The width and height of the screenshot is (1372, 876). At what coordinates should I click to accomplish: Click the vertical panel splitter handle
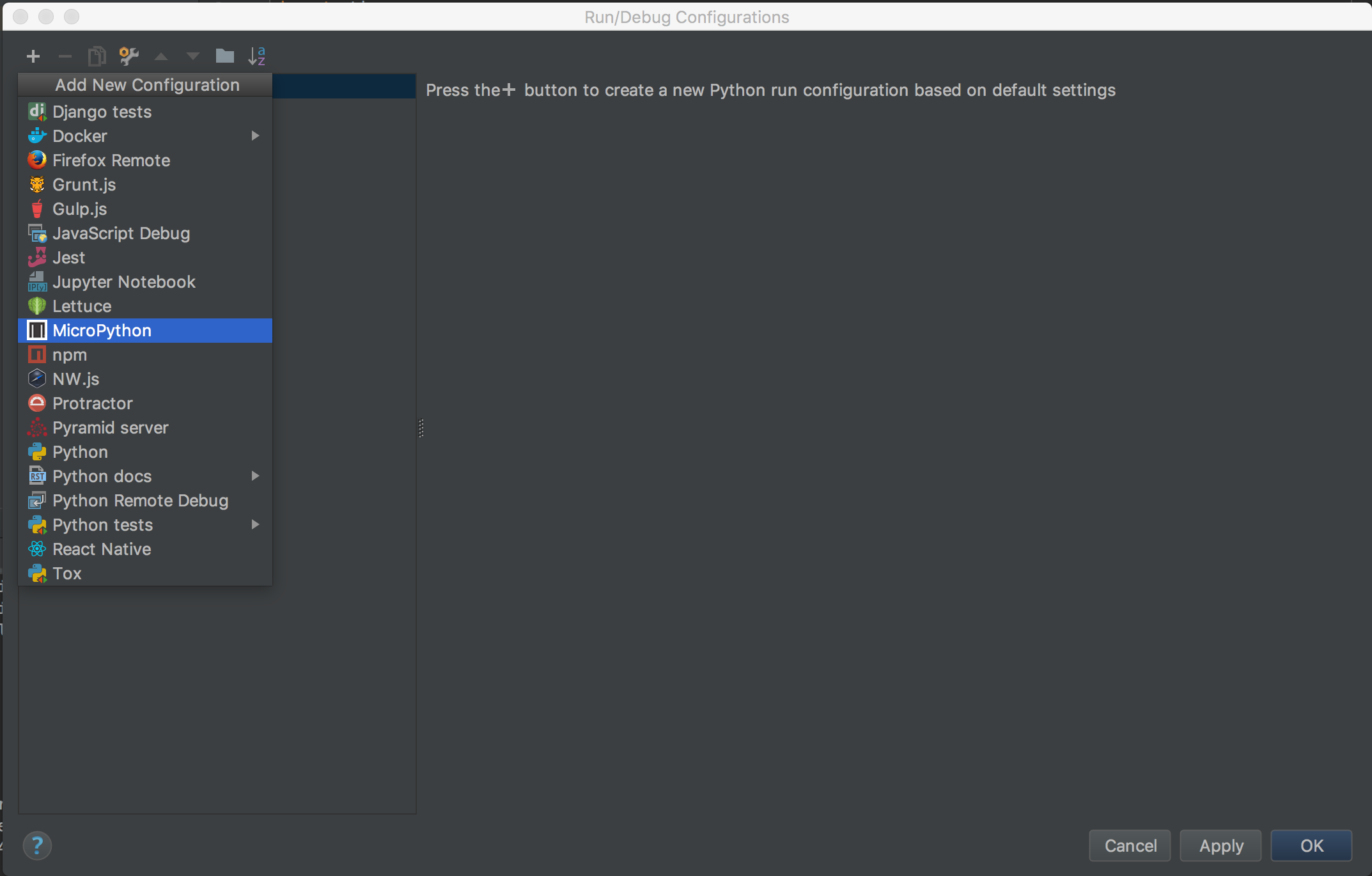(421, 428)
